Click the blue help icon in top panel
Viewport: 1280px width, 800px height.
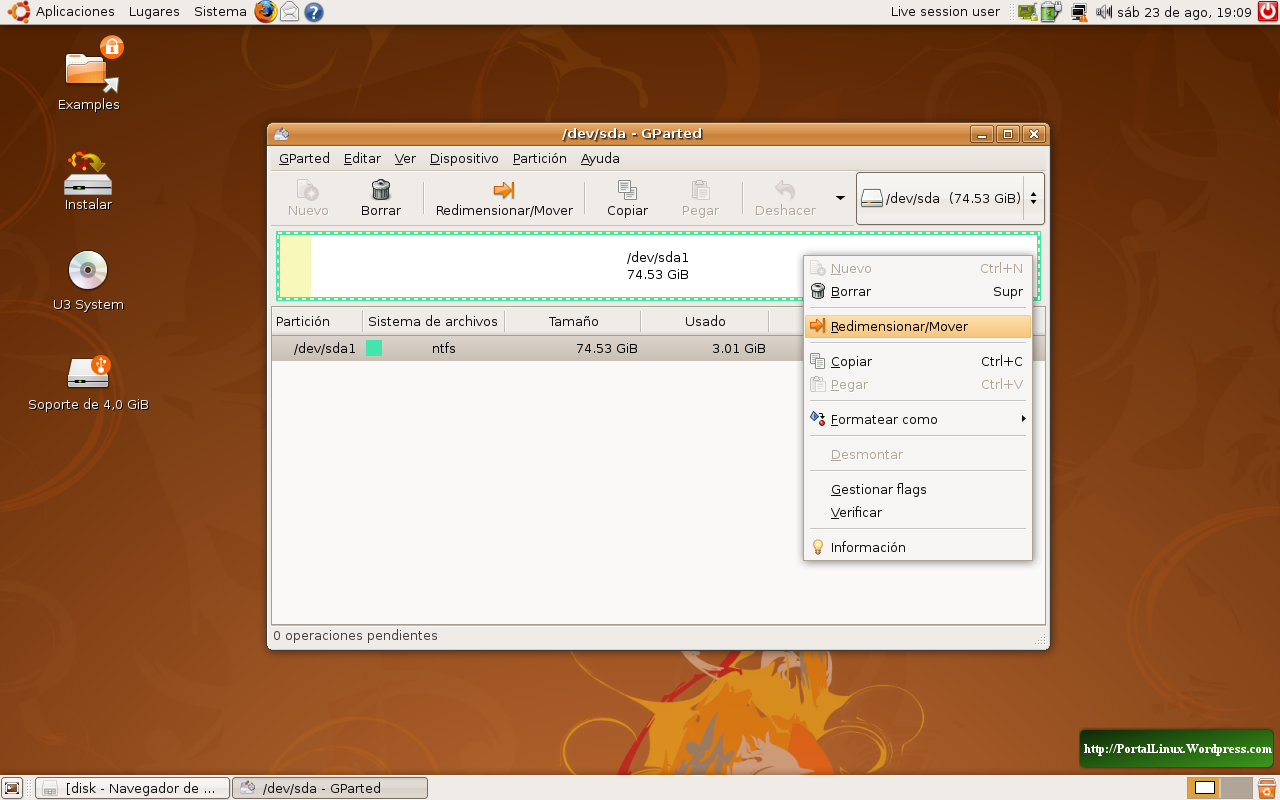(314, 12)
